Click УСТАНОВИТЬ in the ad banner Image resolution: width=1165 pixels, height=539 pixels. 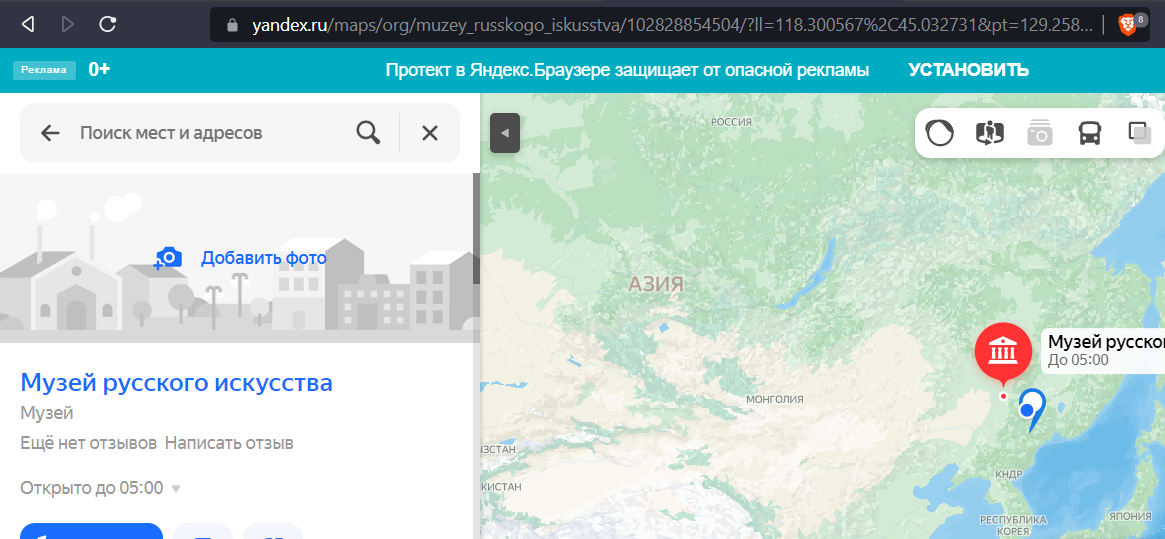point(968,71)
